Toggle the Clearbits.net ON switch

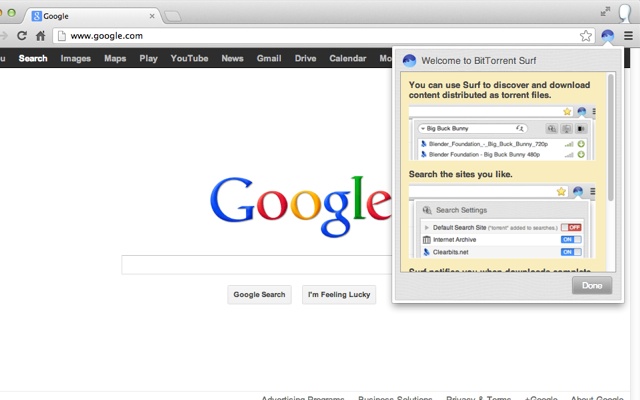pyautogui.click(x=571, y=252)
